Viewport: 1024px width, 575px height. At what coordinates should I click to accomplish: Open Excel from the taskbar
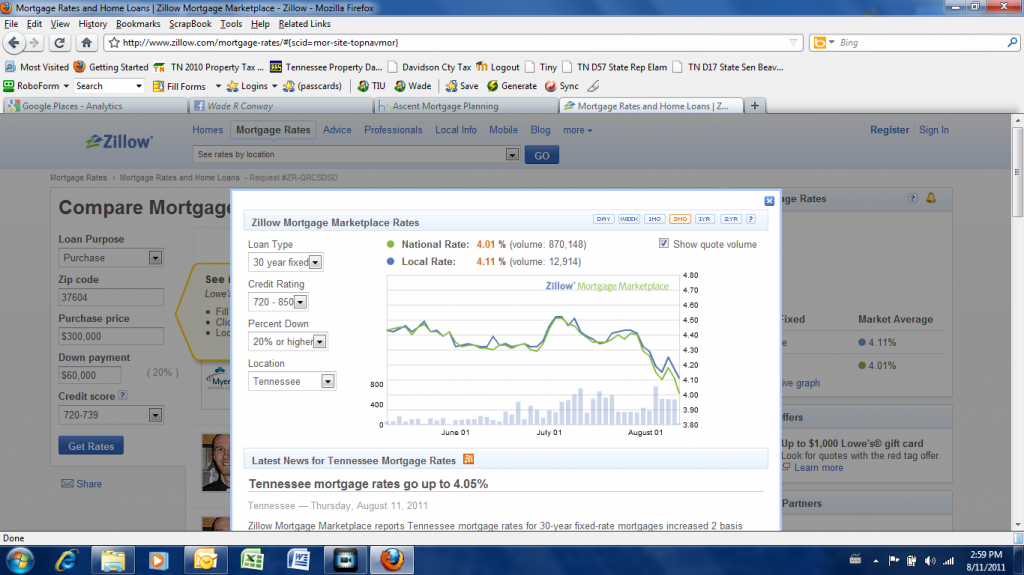[252, 560]
